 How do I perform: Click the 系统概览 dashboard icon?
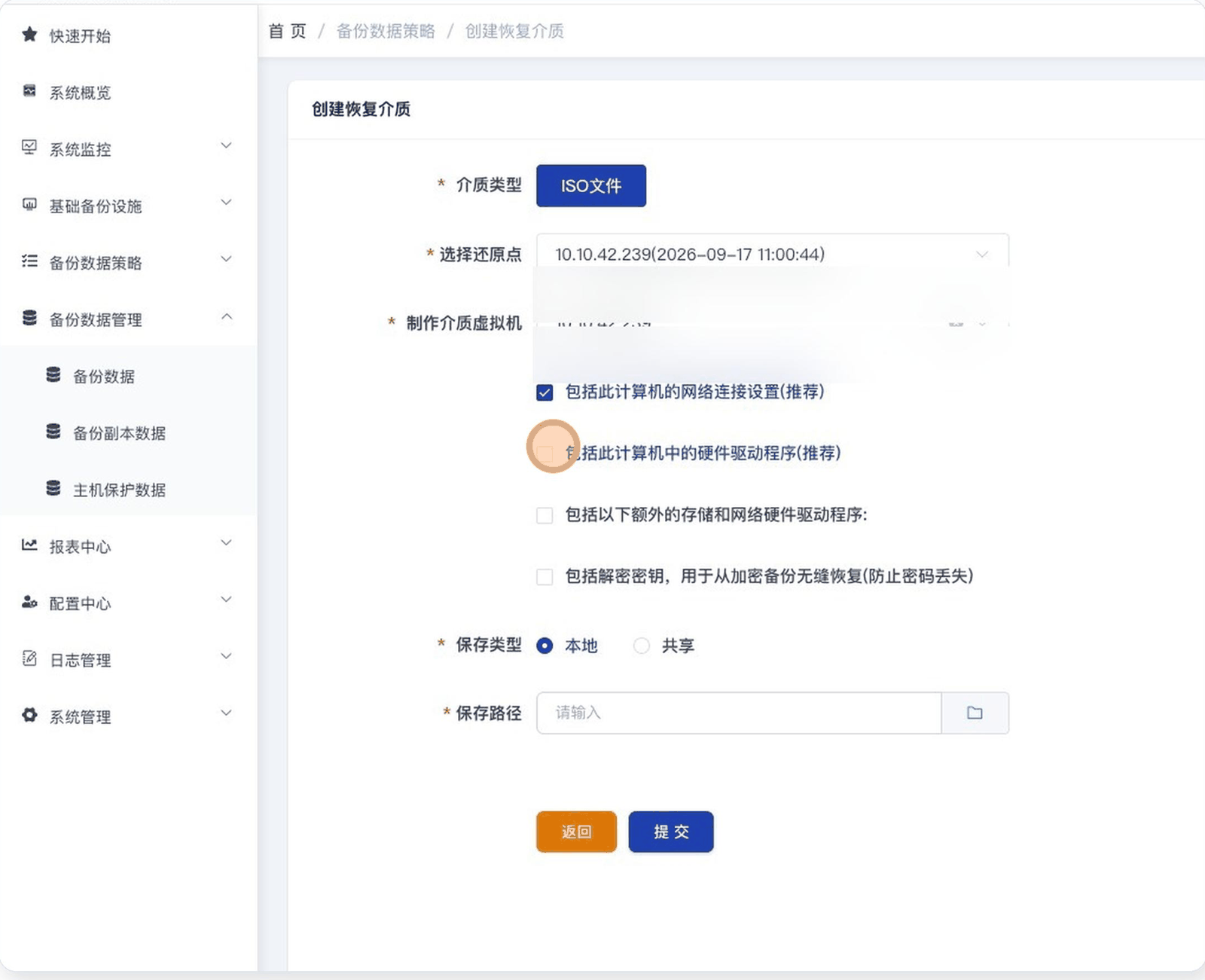(29, 91)
